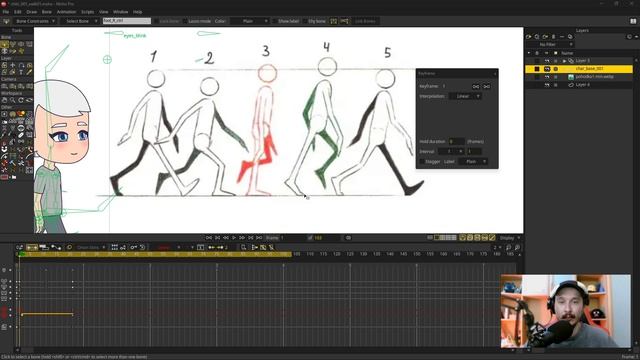Open the Edit menu
640x360 pixels.
(18, 12)
